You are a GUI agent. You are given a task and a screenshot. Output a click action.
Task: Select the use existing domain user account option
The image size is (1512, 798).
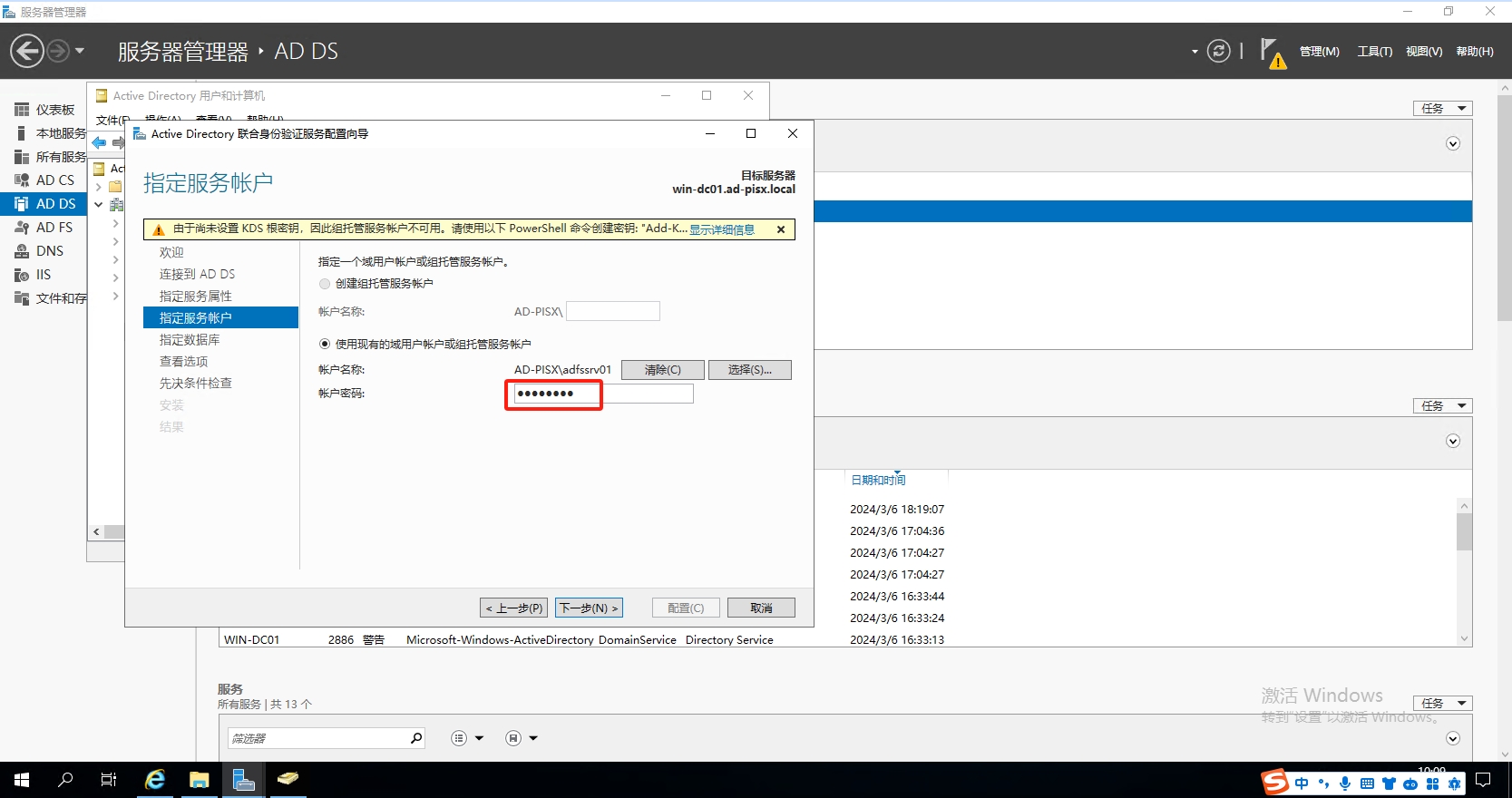325,345
